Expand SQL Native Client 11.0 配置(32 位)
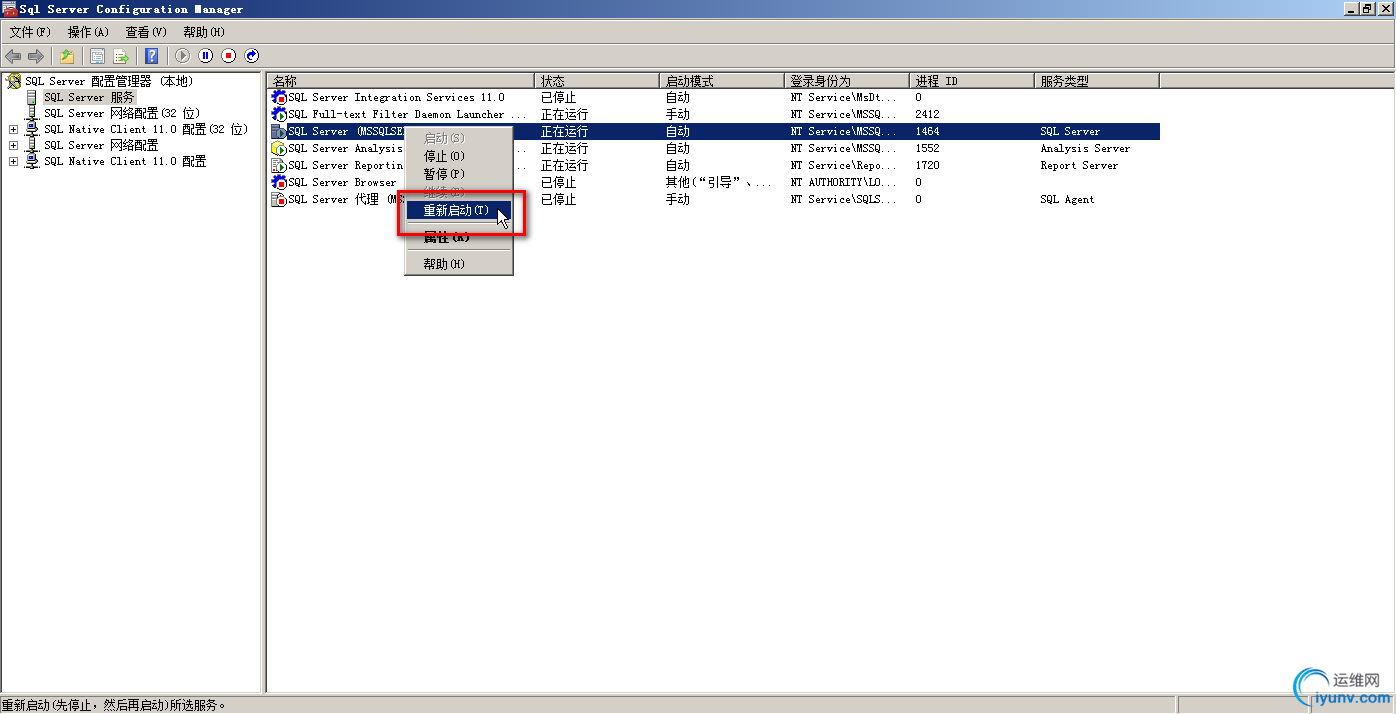Screen dimensions: 1396x714 13,129
